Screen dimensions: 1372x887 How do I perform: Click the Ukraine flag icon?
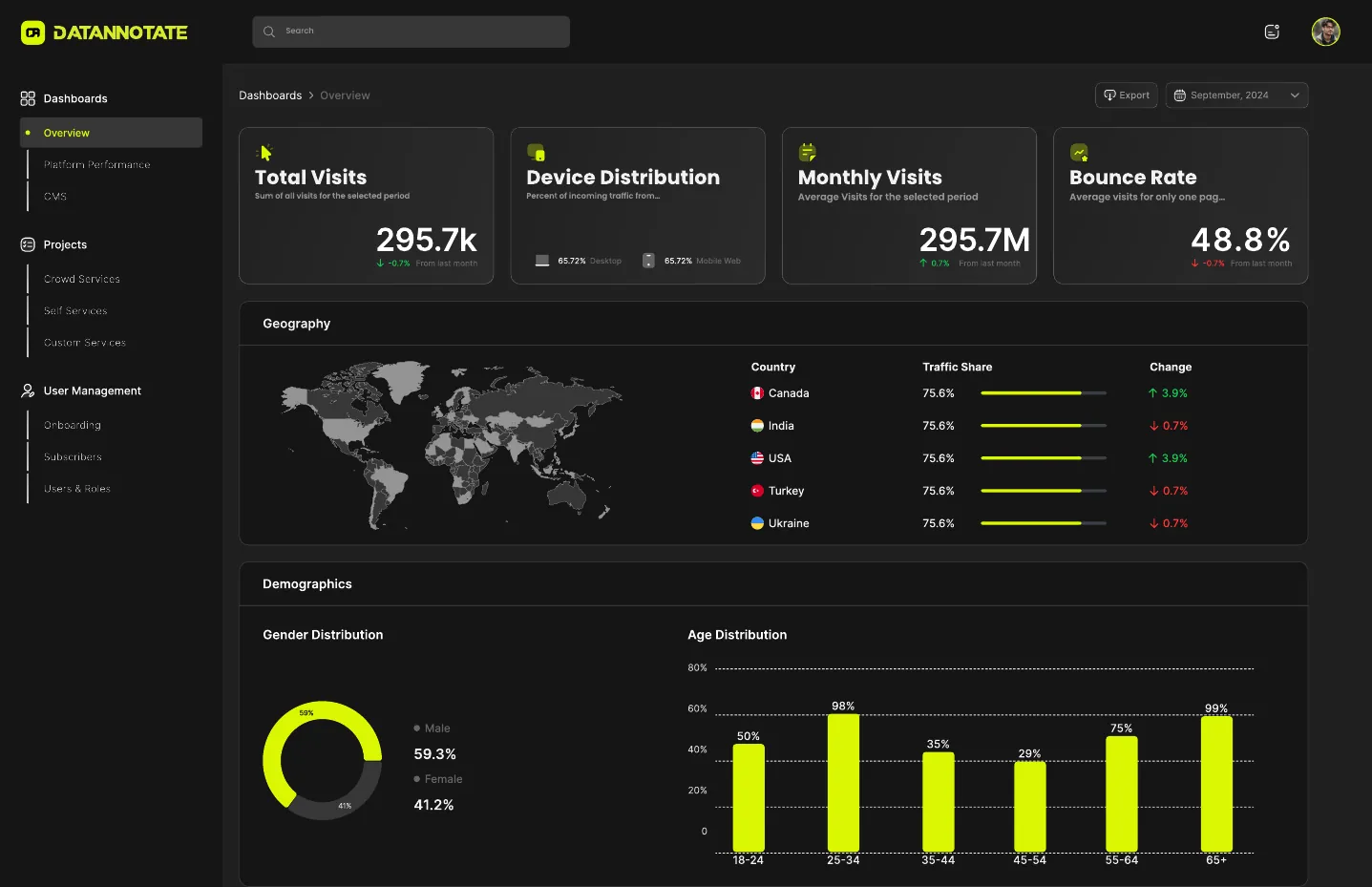click(757, 523)
